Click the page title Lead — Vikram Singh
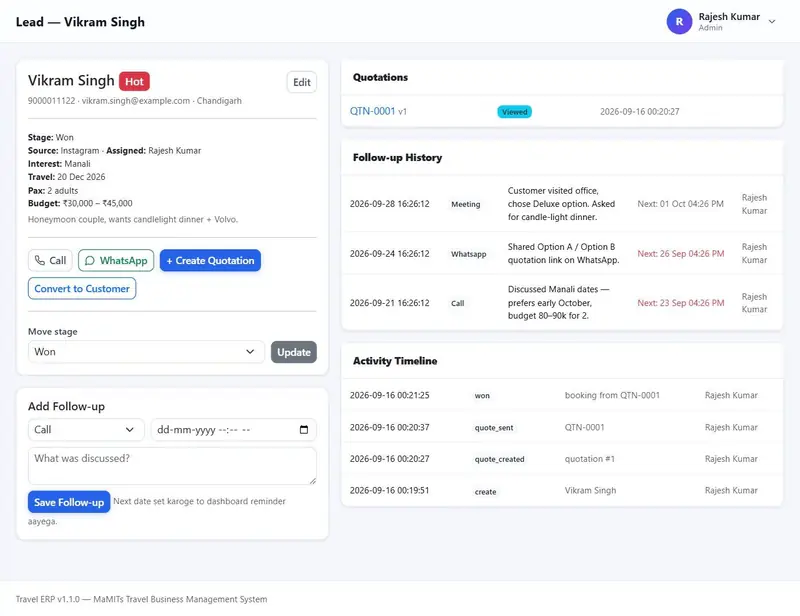 tap(80, 22)
